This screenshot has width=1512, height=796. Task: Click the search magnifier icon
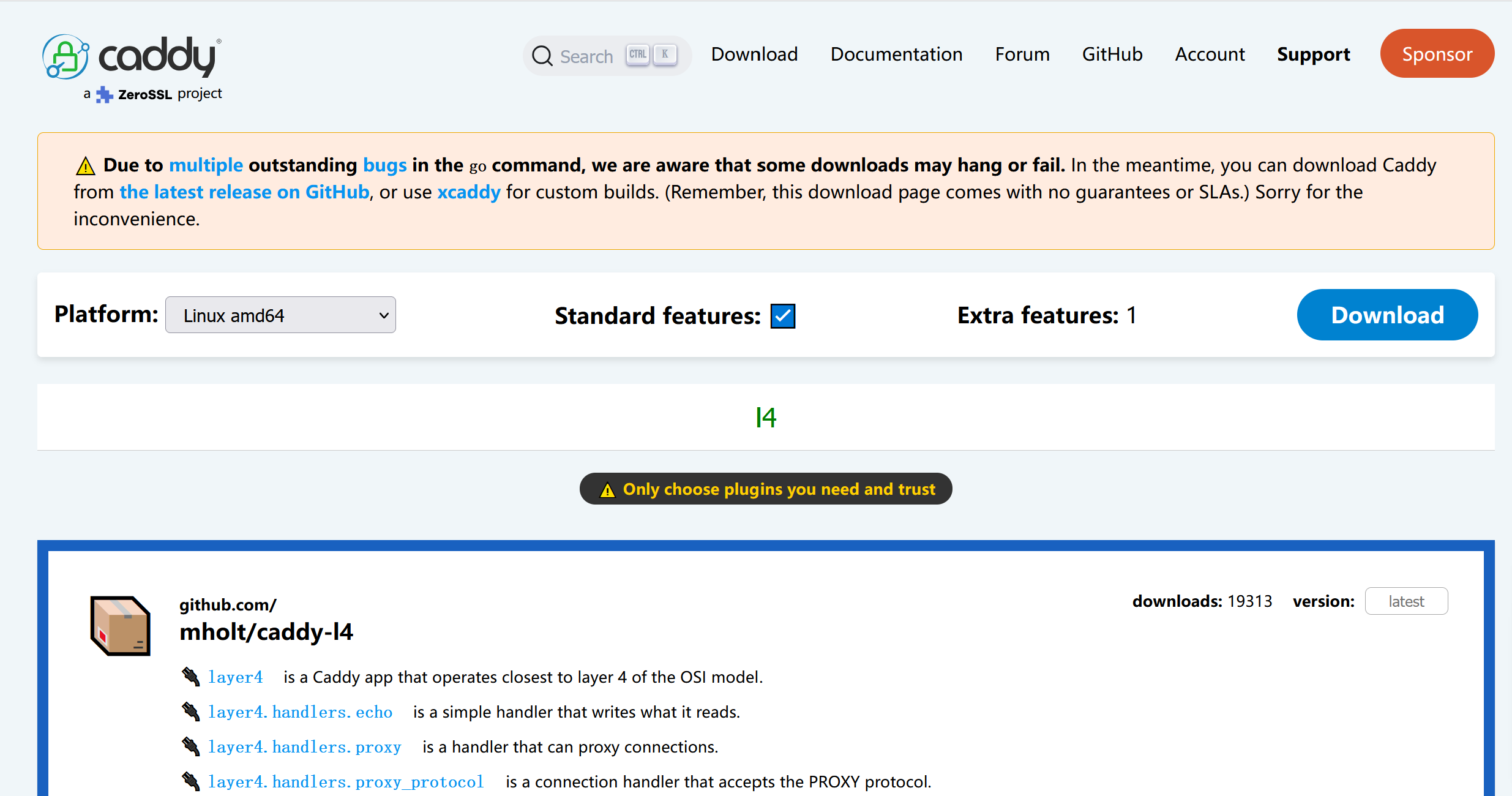tap(542, 56)
